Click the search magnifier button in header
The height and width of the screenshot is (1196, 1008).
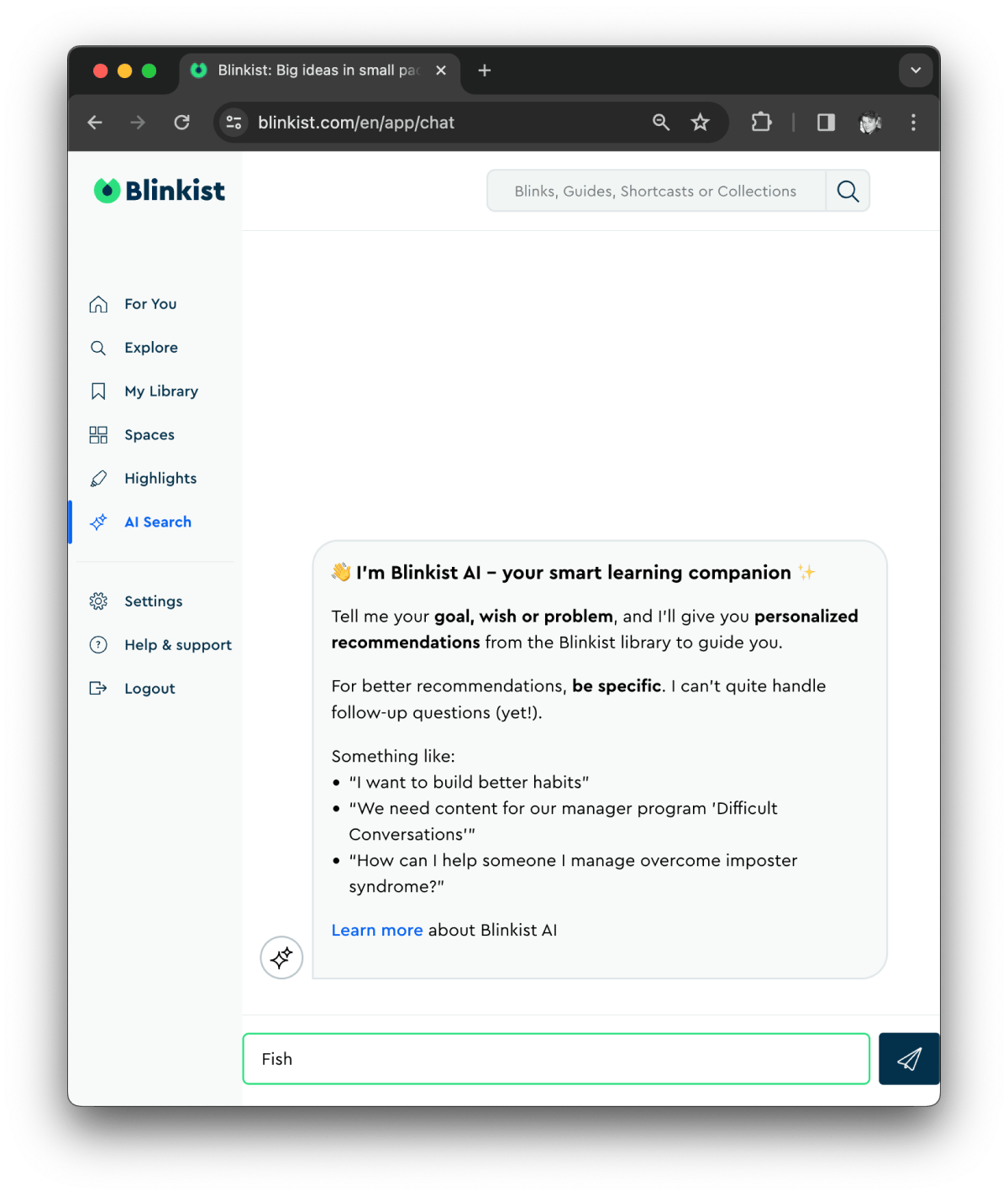click(x=848, y=191)
